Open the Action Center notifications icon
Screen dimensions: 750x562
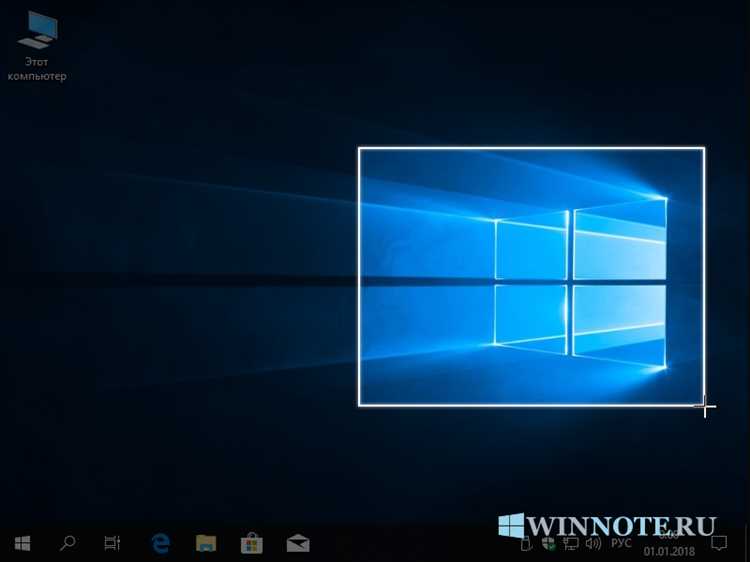719,543
